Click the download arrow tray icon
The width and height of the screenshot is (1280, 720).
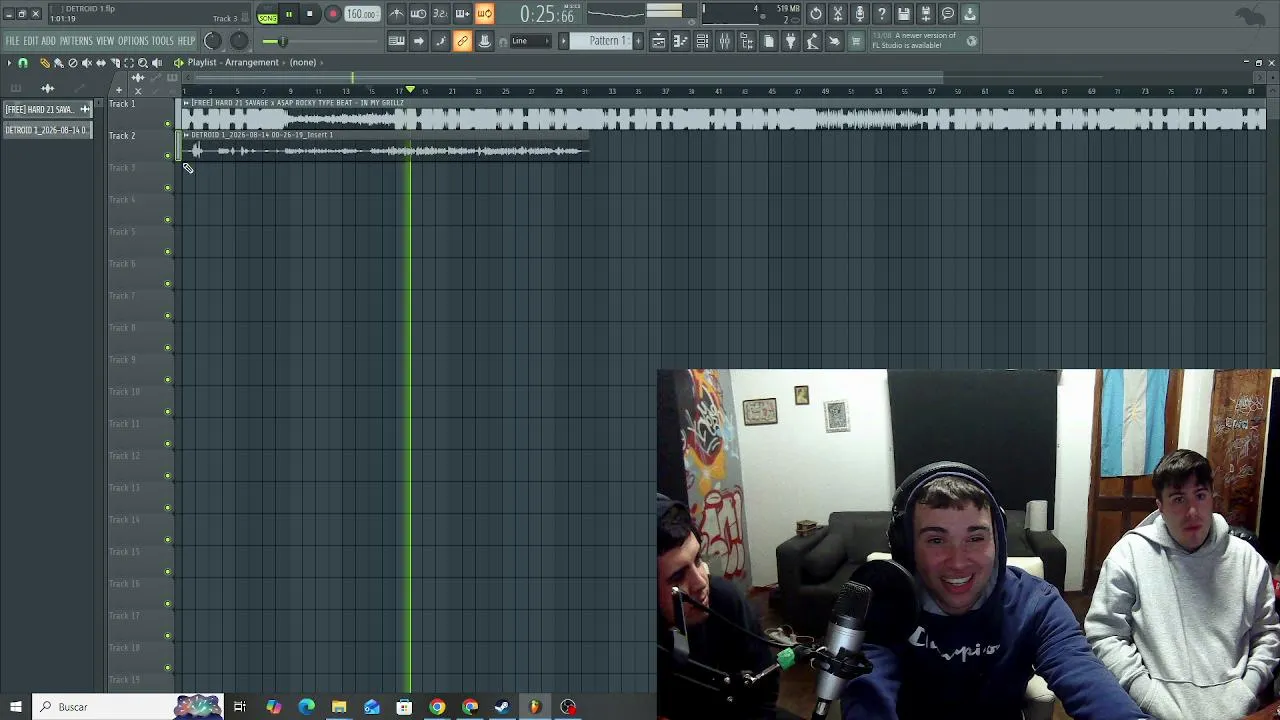pyautogui.click(x=970, y=14)
